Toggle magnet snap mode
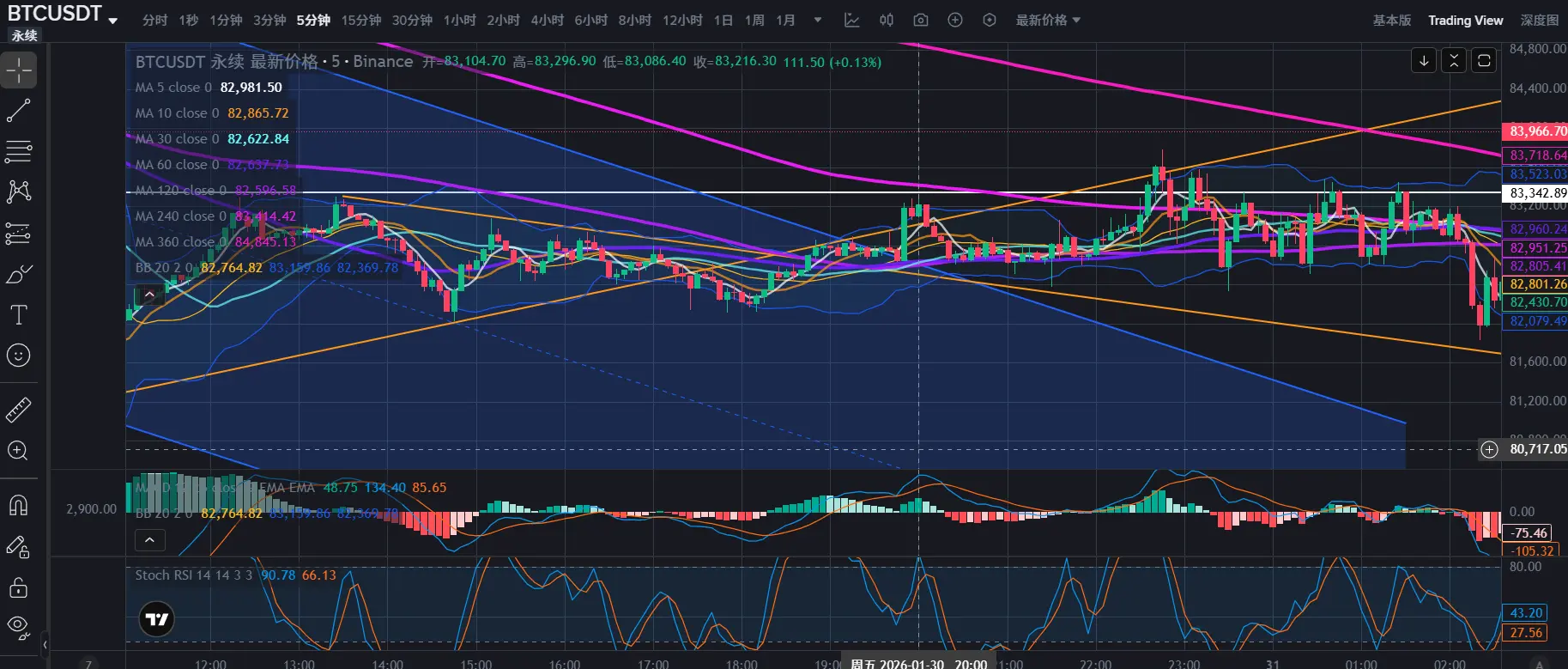This screenshot has height=669, width=1568. pyautogui.click(x=19, y=505)
